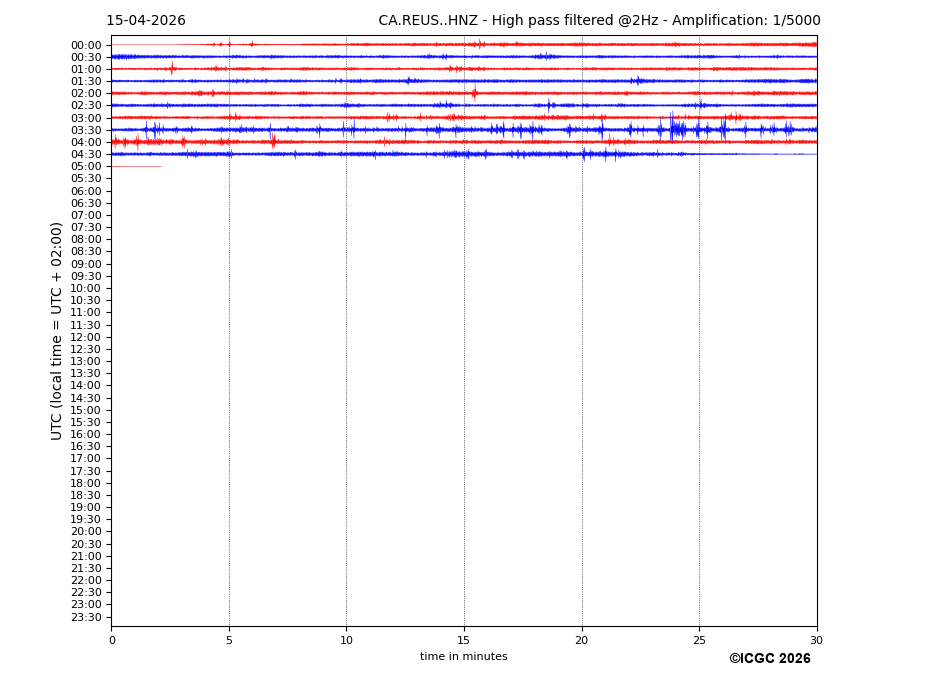Click the 04:00 red seismic trace
This screenshot has width=927, height=696.
[463, 142]
